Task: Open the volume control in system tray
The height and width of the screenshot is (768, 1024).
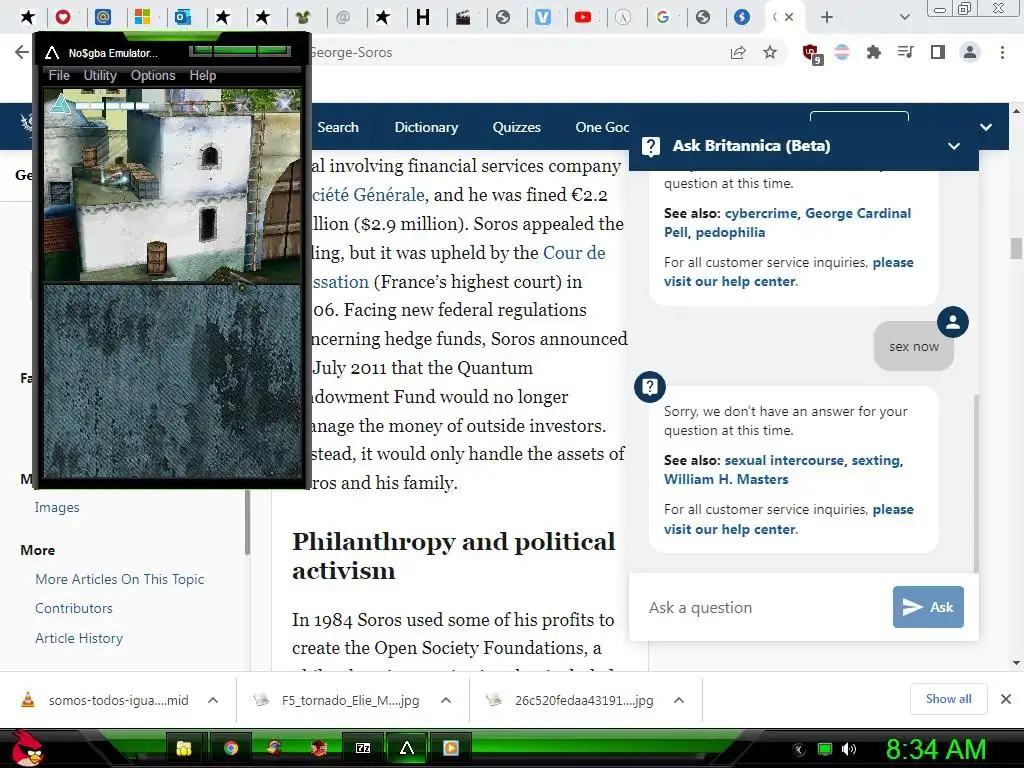Action: click(849, 749)
